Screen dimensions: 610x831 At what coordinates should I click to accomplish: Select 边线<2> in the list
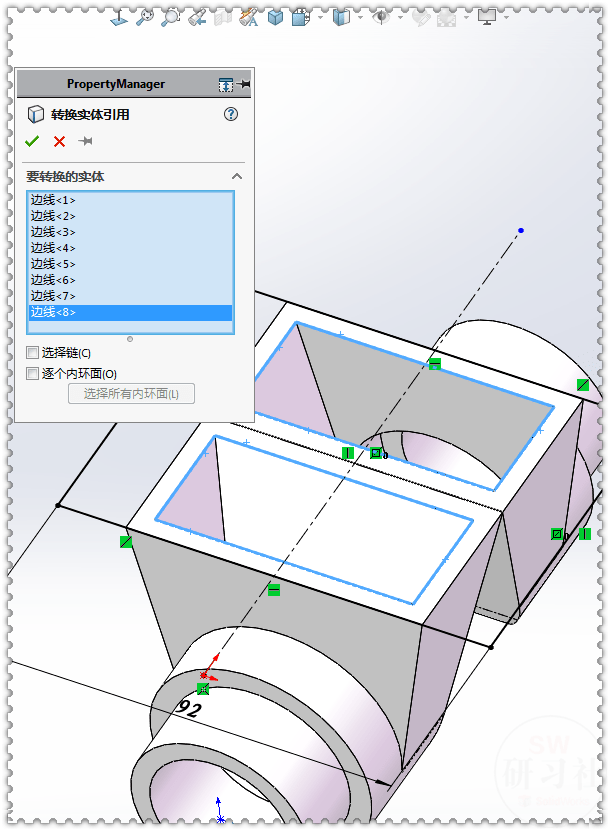click(130, 216)
